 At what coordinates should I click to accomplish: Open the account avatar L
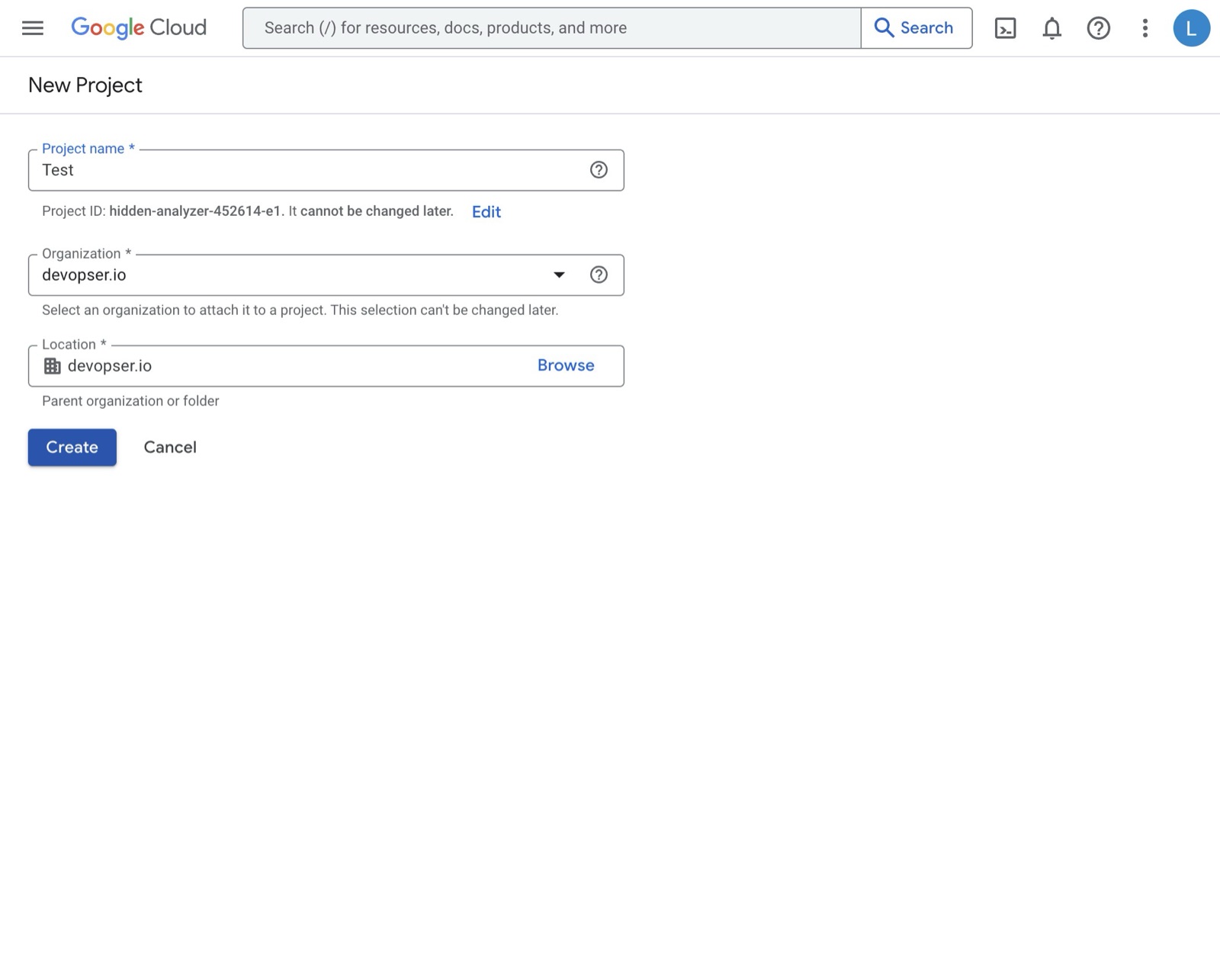click(x=1191, y=28)
